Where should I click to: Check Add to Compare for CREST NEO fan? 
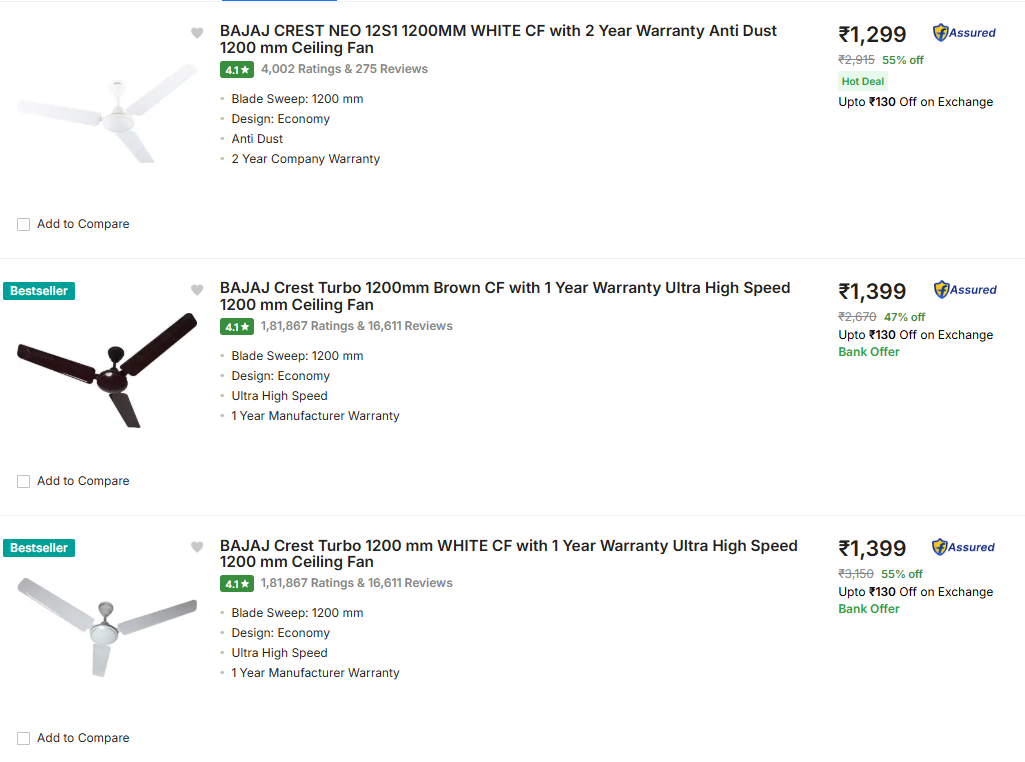click(x=24, y=224)
